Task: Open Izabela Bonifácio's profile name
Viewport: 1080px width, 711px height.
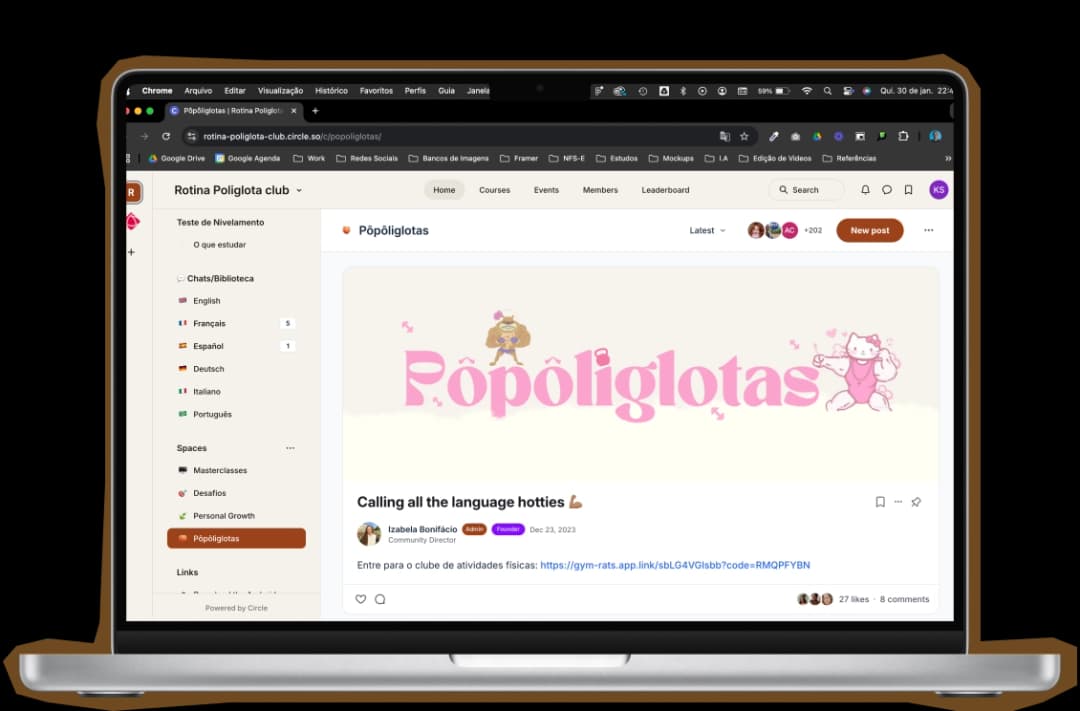Action: pos(422,528)
